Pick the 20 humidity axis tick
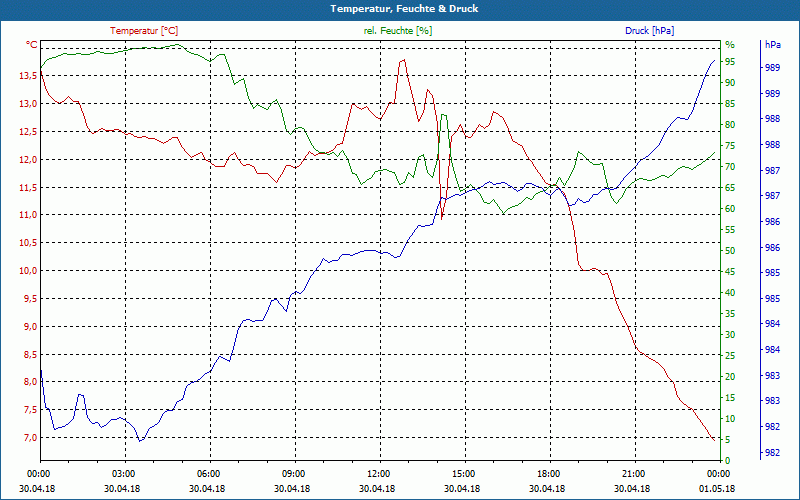This screenshot has height=500, width=800. (x=730, y=377)
